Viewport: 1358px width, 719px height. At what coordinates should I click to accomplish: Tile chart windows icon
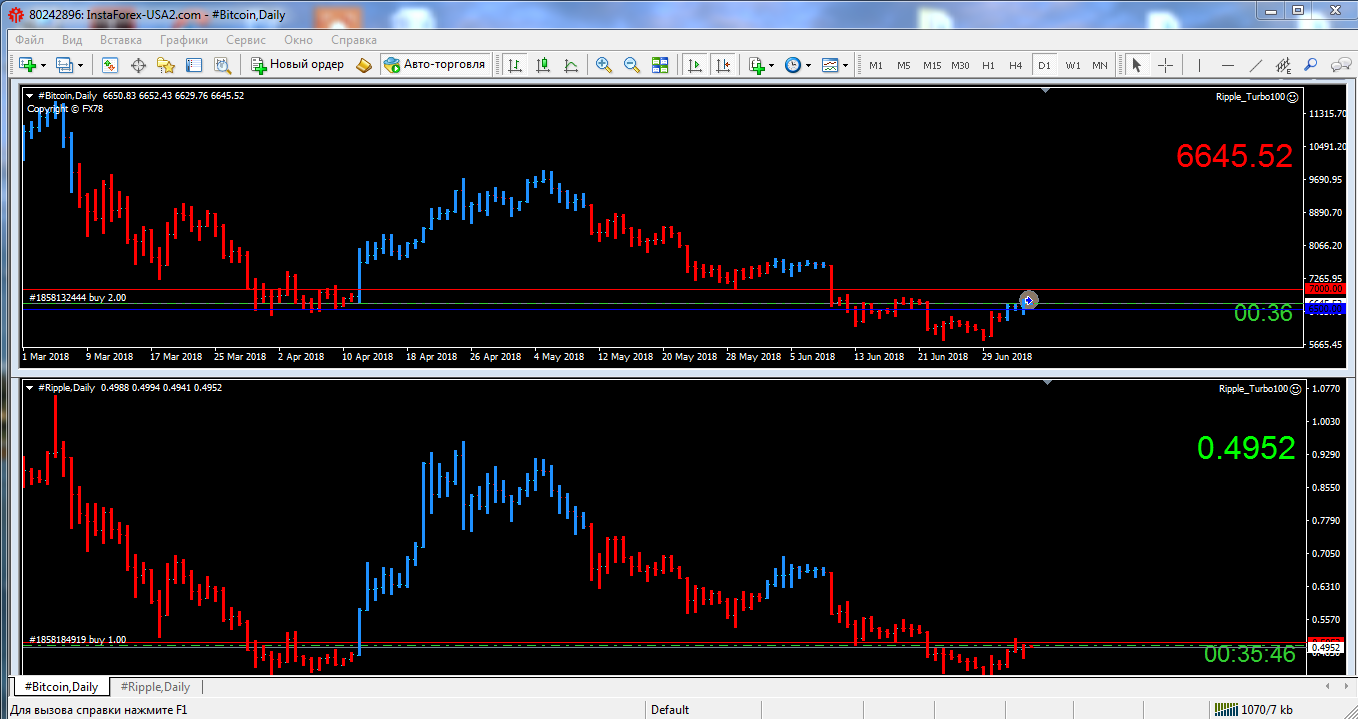pos(660,65)
